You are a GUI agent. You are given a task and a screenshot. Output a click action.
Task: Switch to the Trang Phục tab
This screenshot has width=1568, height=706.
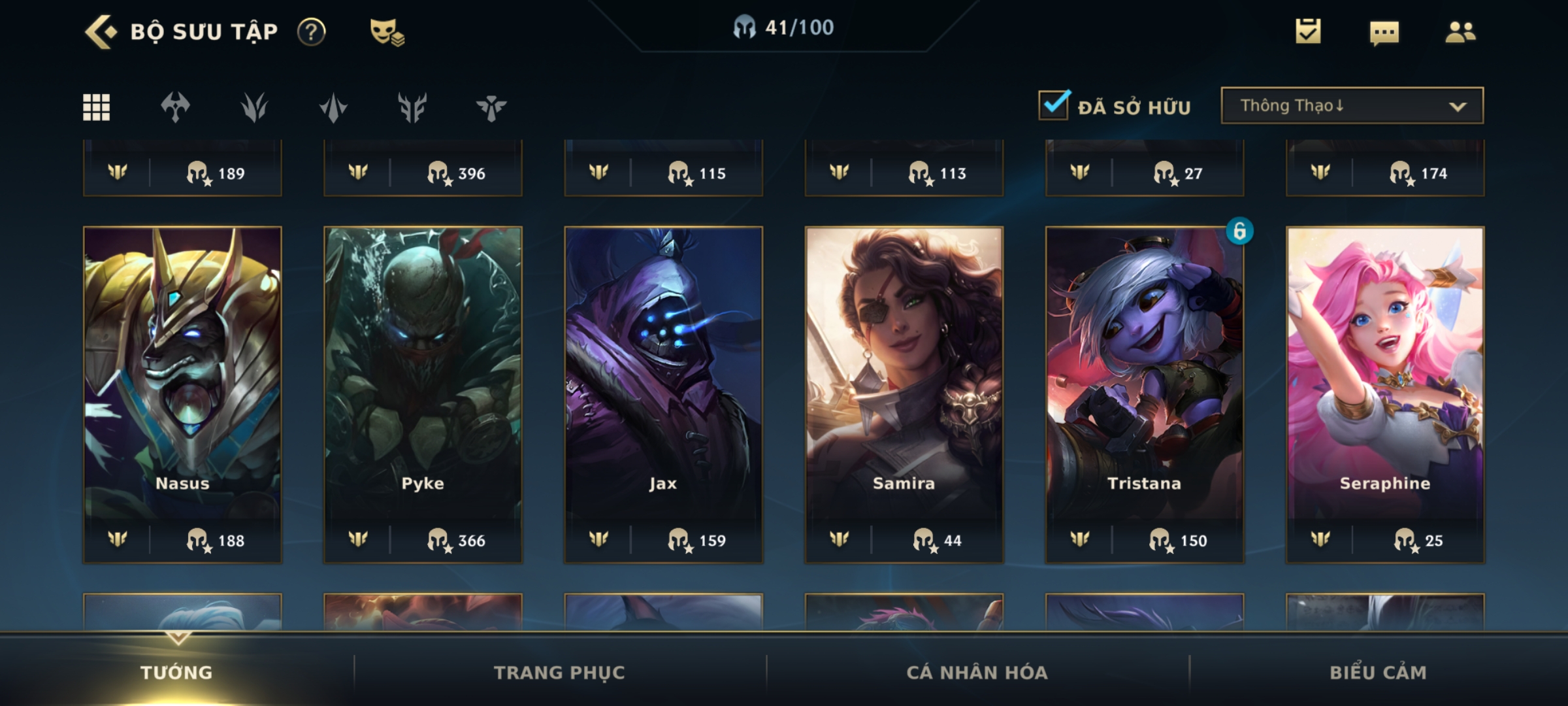click(559, 672)
